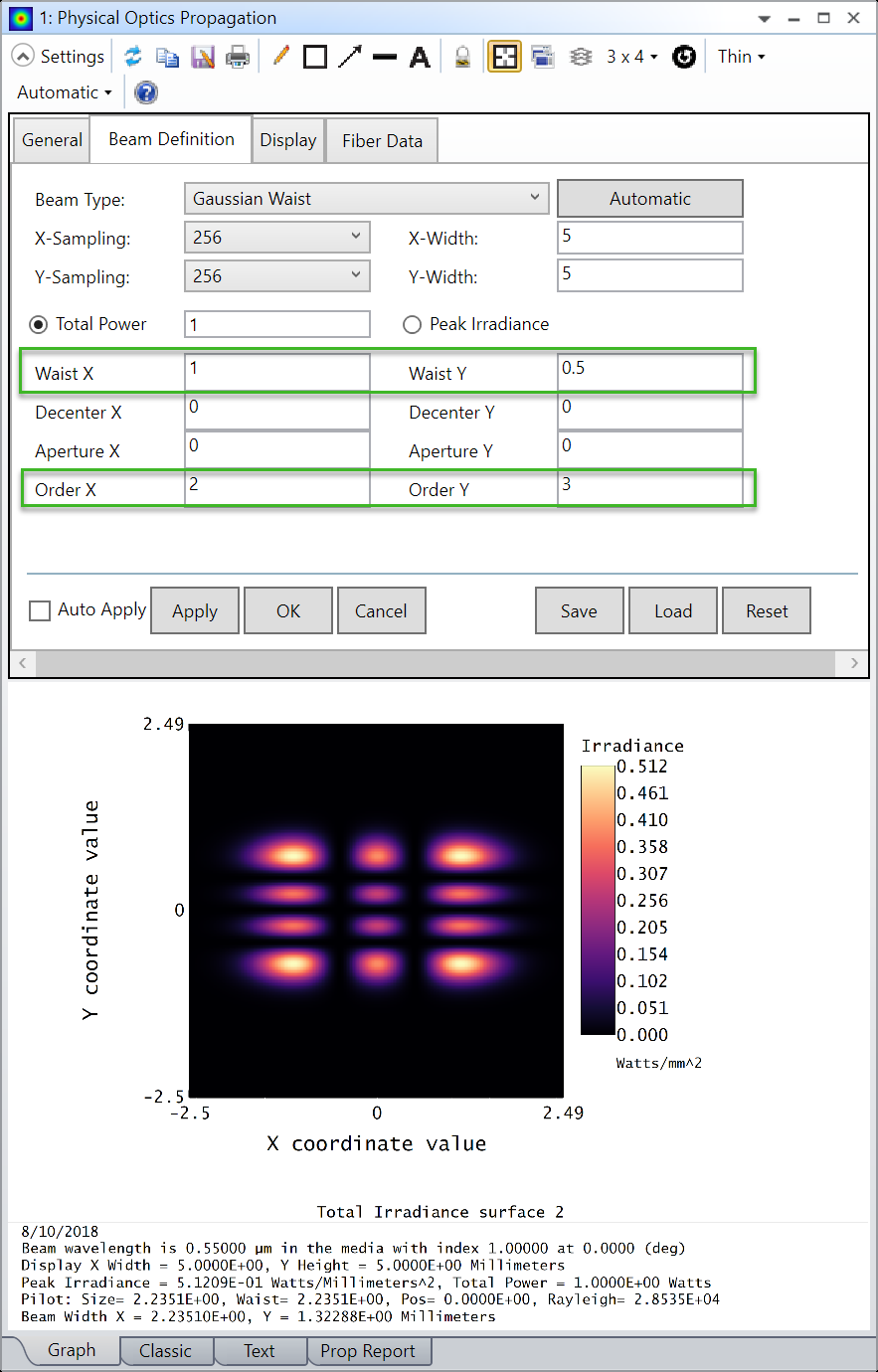Enable the Auto Apply checkbox
The width and height of the screenshot is (878, 1372).
(x=40, y=610)
